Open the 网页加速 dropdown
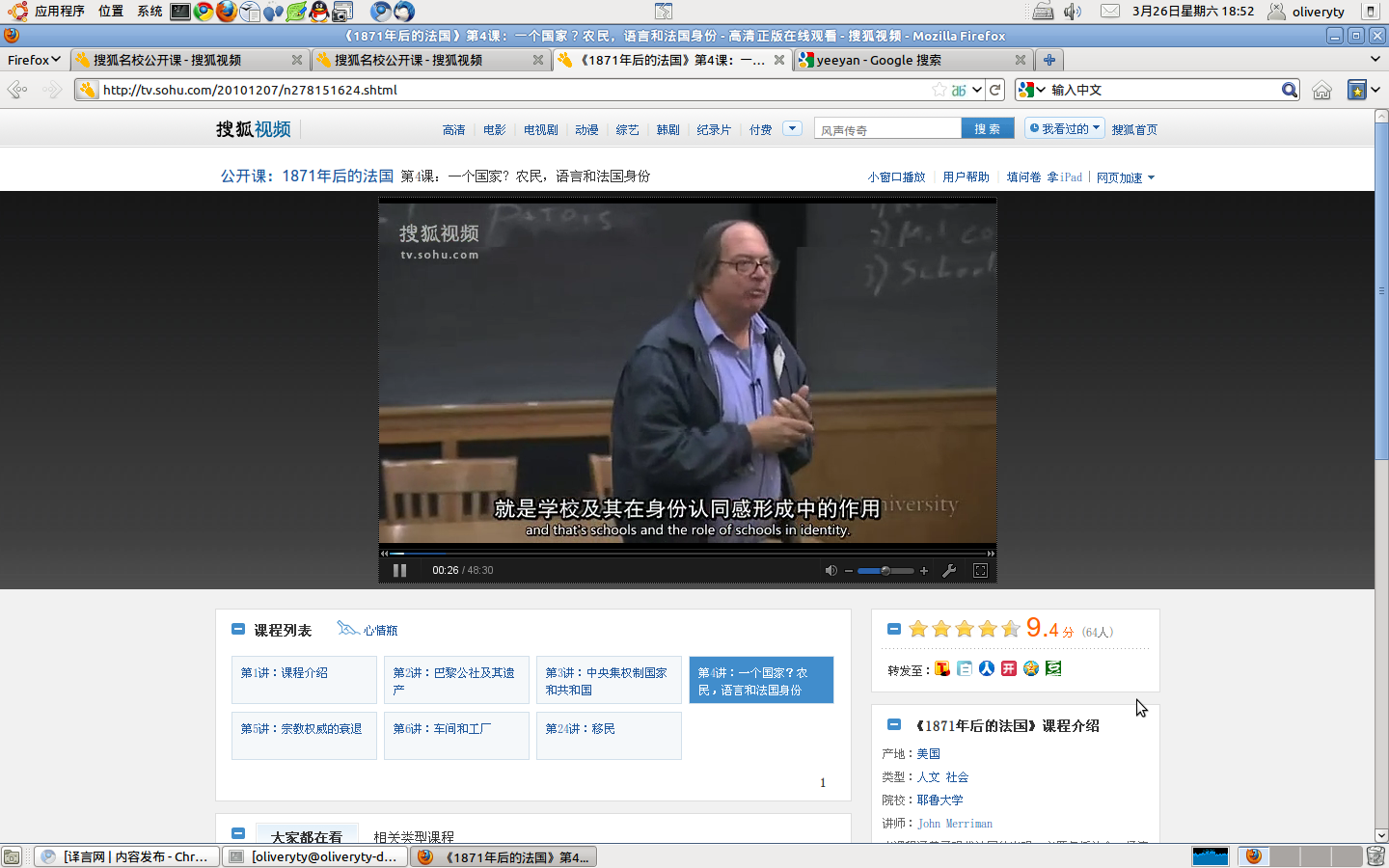Viewport: 1389px width, 868px height. click(x=1125, y=177)
